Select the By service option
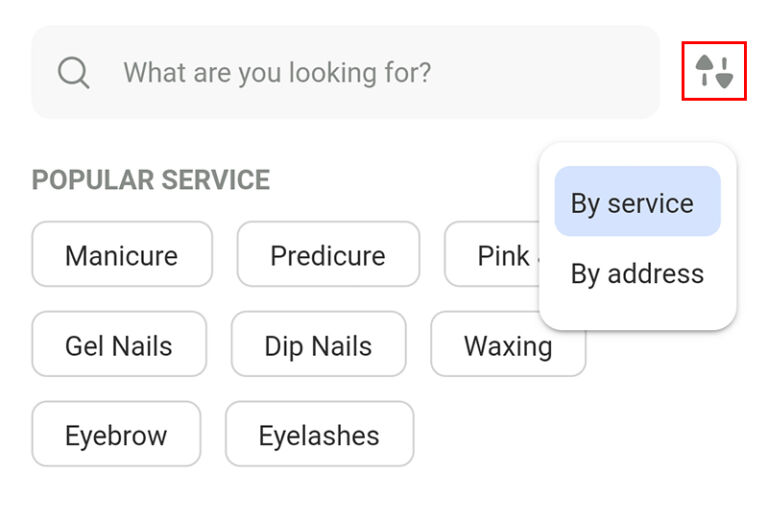The height and width of the screenshot is (519, 768). point(637,201)
